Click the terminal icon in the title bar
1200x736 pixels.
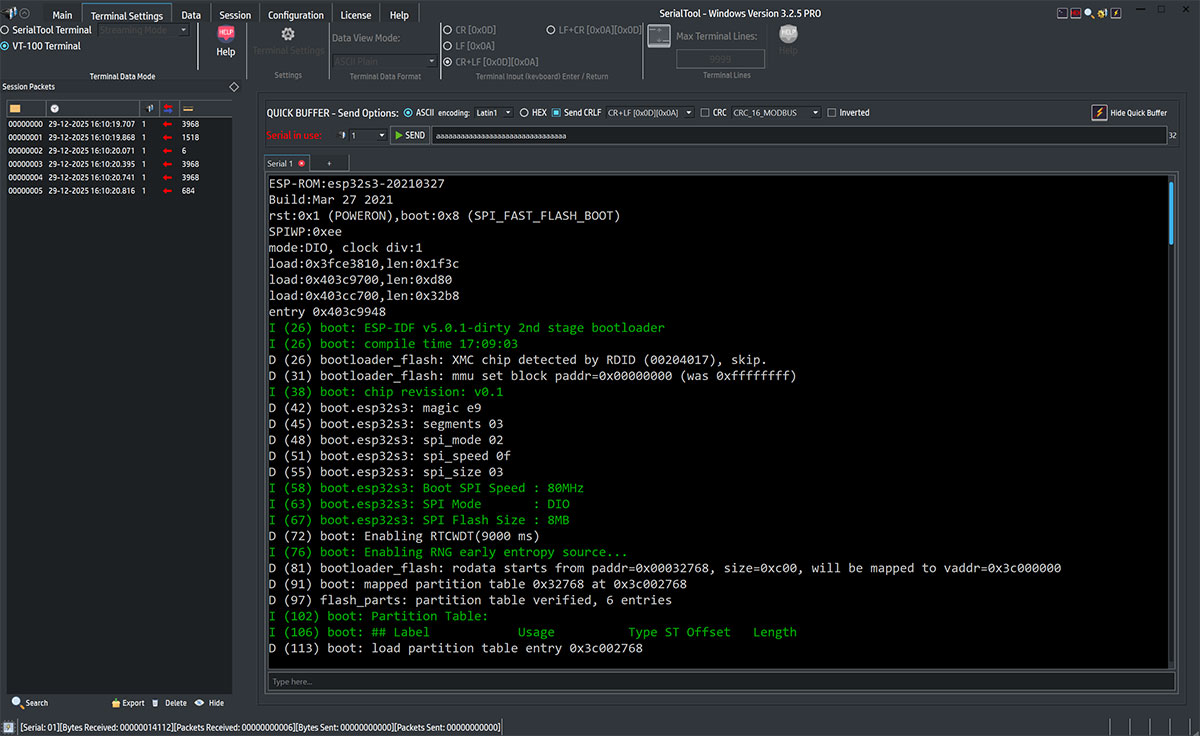tap(1062, 14)
